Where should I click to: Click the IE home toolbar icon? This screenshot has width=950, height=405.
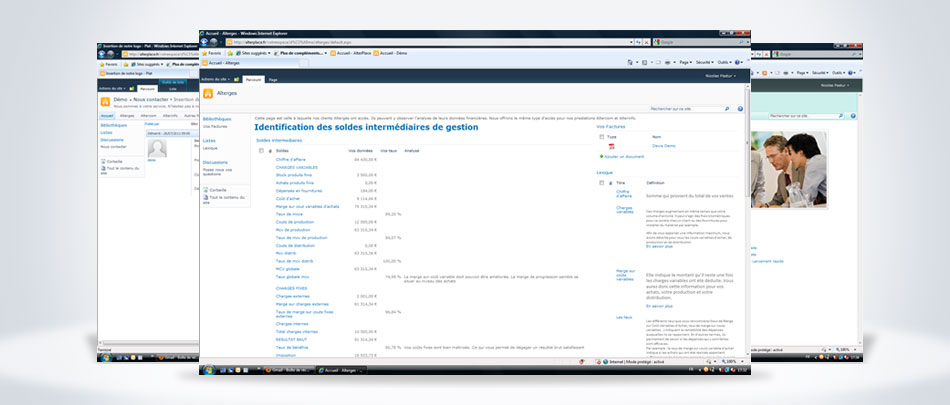(630, 62)
